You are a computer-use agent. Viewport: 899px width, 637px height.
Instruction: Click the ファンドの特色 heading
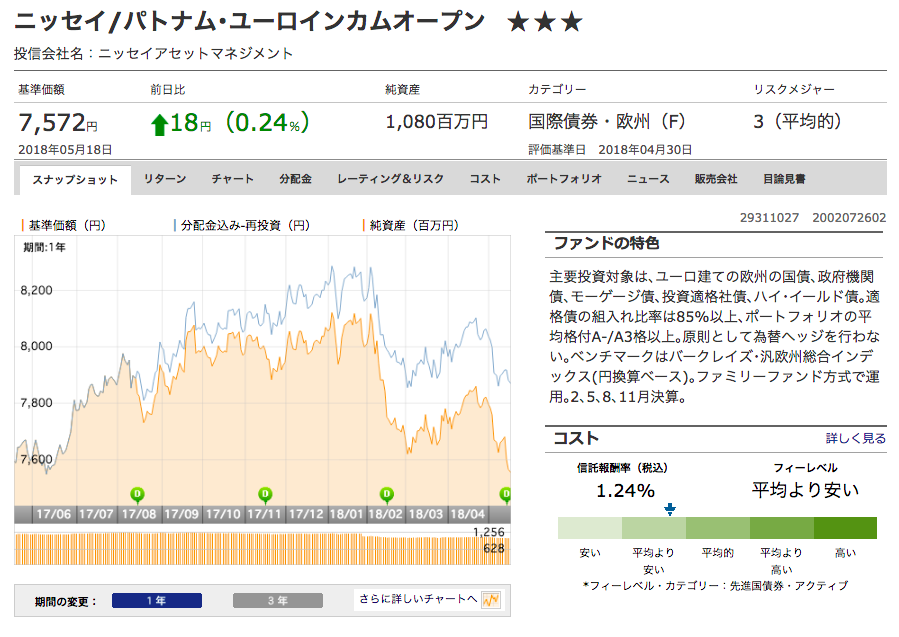pos(607,243)
